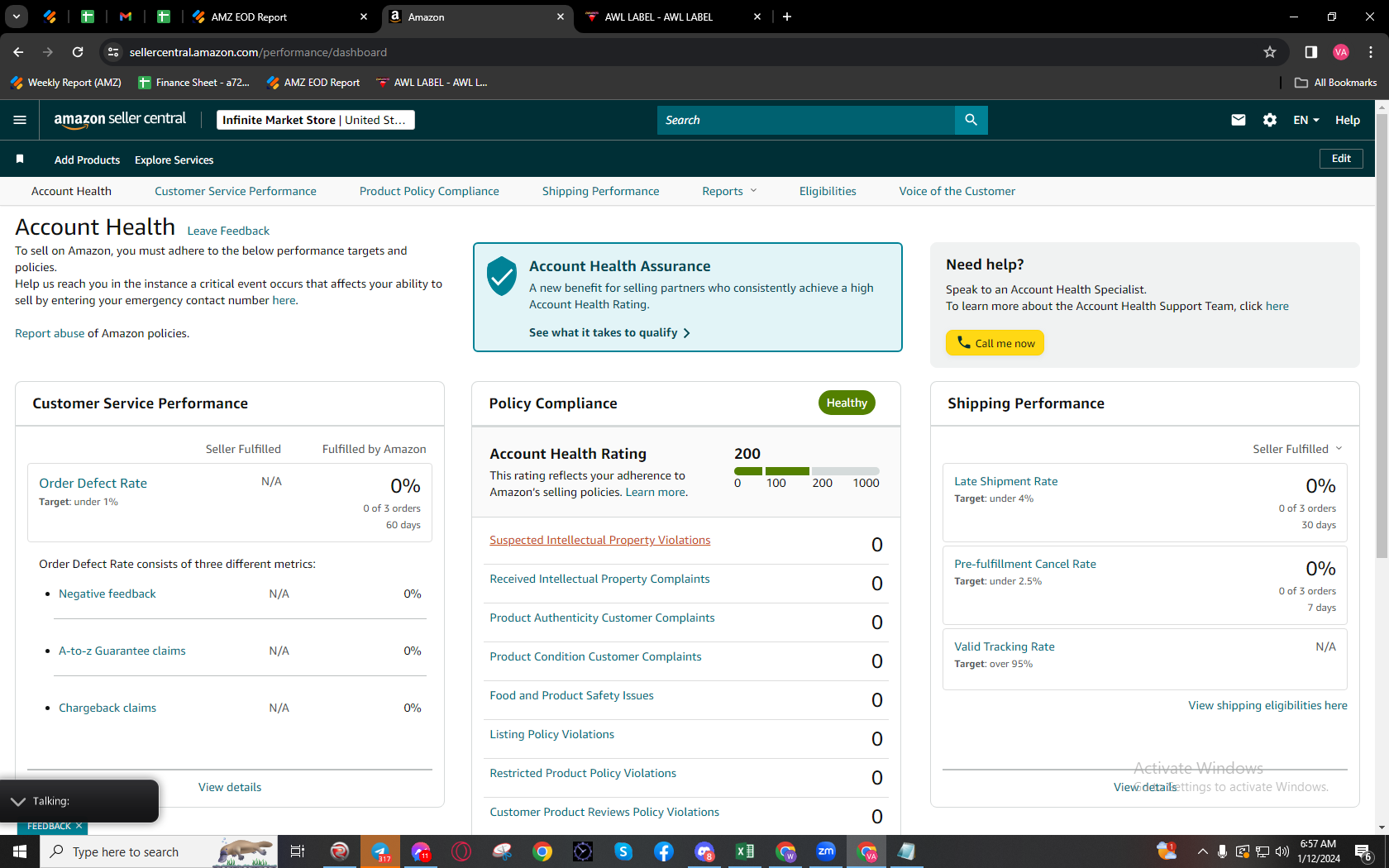This screenshot has width=1389, height=868.
Task: Focus the Windows taskbar search box
Action: tap(158, 851)
